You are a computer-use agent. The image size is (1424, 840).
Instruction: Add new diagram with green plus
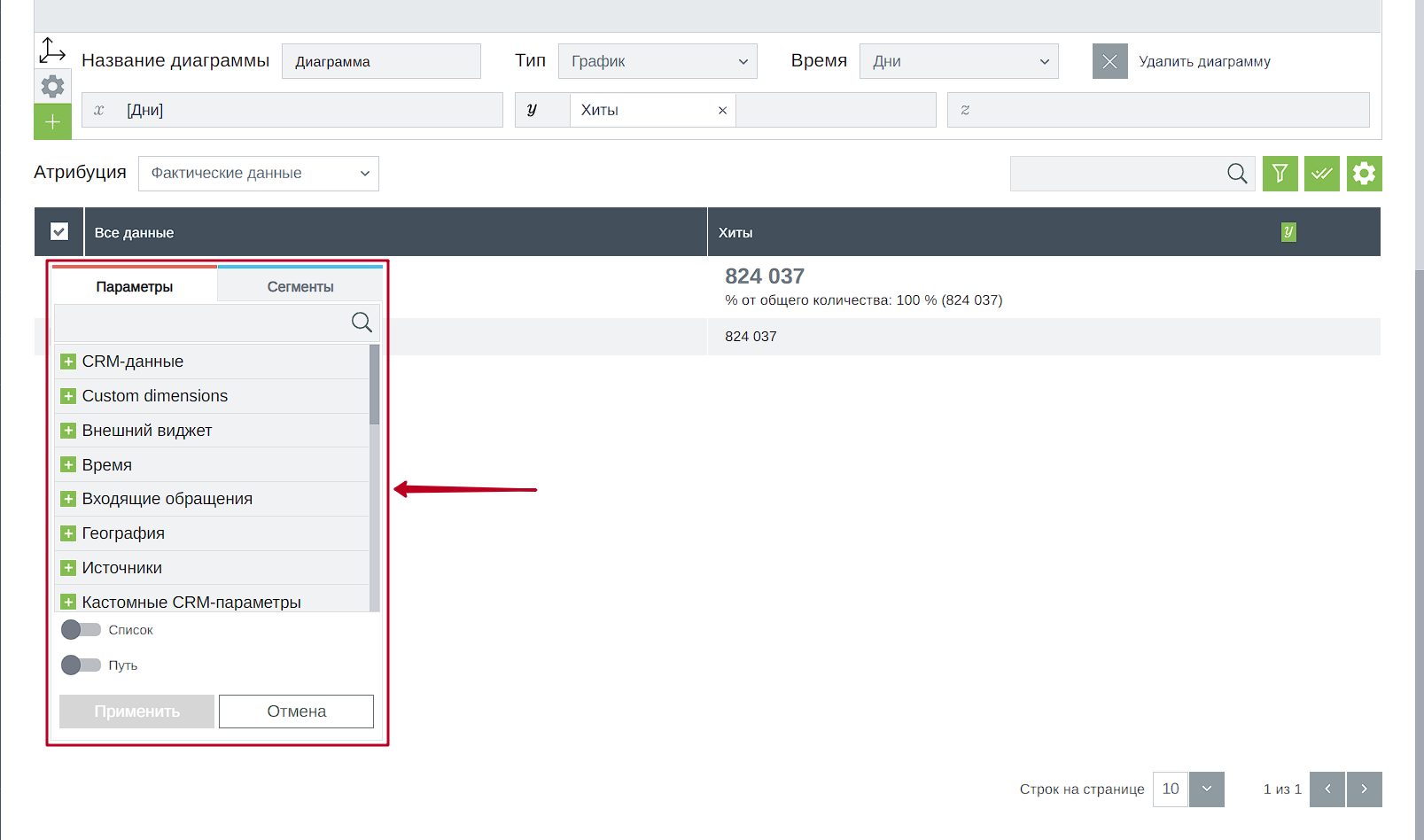click(52, 121)
